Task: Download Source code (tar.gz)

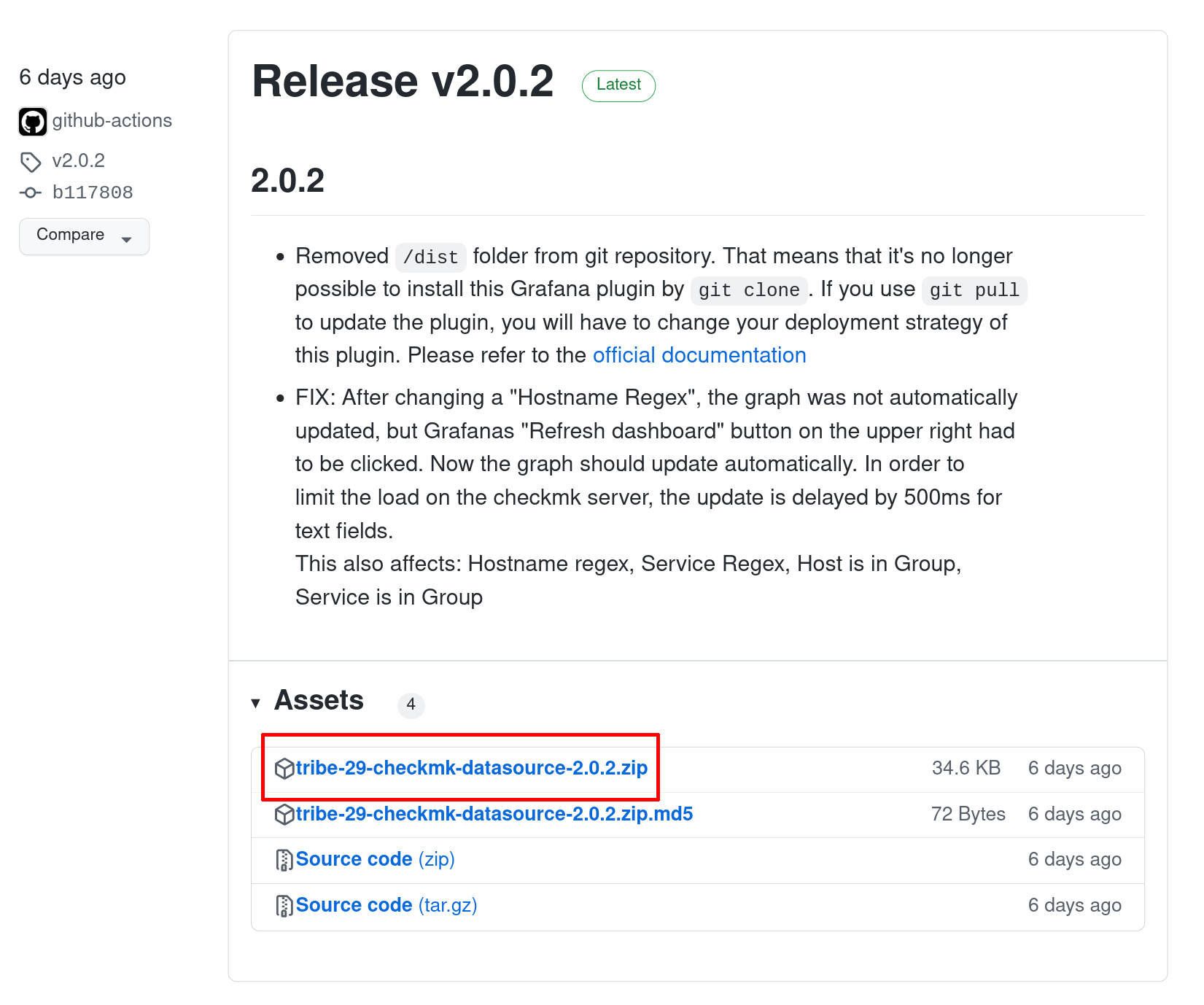Action: pyautogui.click(x=387, y=905)
